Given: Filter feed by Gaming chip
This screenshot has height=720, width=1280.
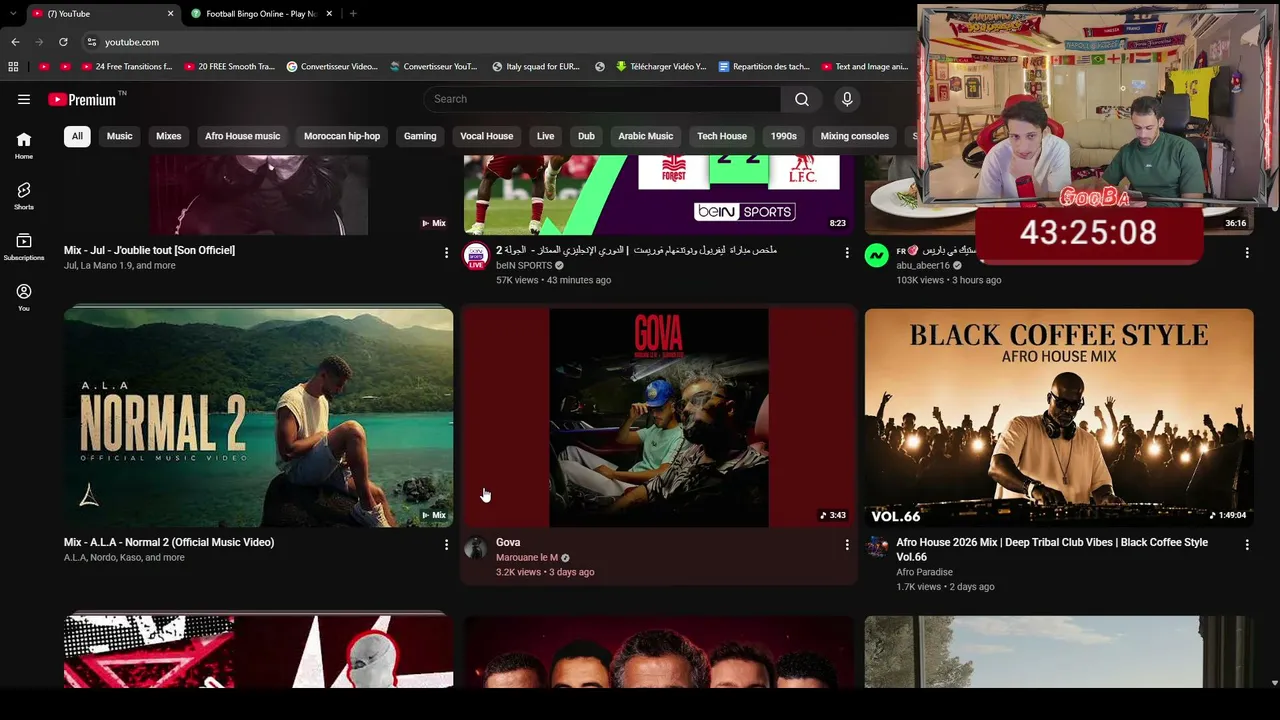Looking at the screenshot, I should [420, 136].
